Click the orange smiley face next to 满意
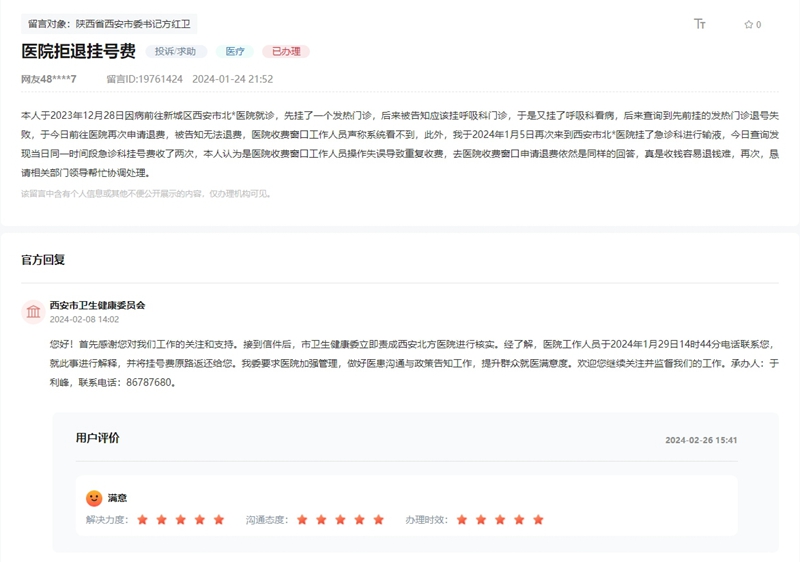Screen dimensions: 800x562 [94, 497]
